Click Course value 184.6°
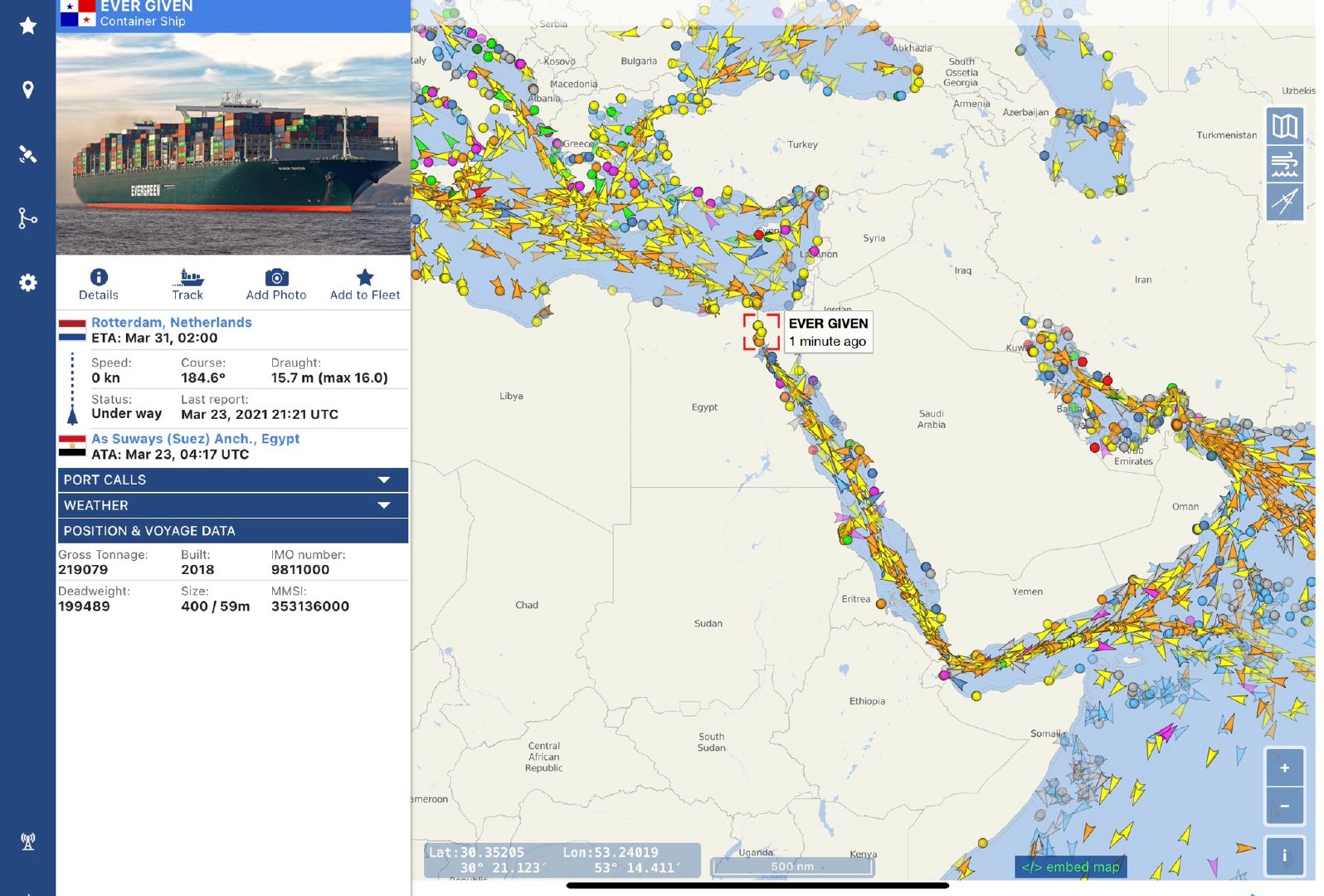This screenshot has width=1324, height=896. [x=203, y=377]
